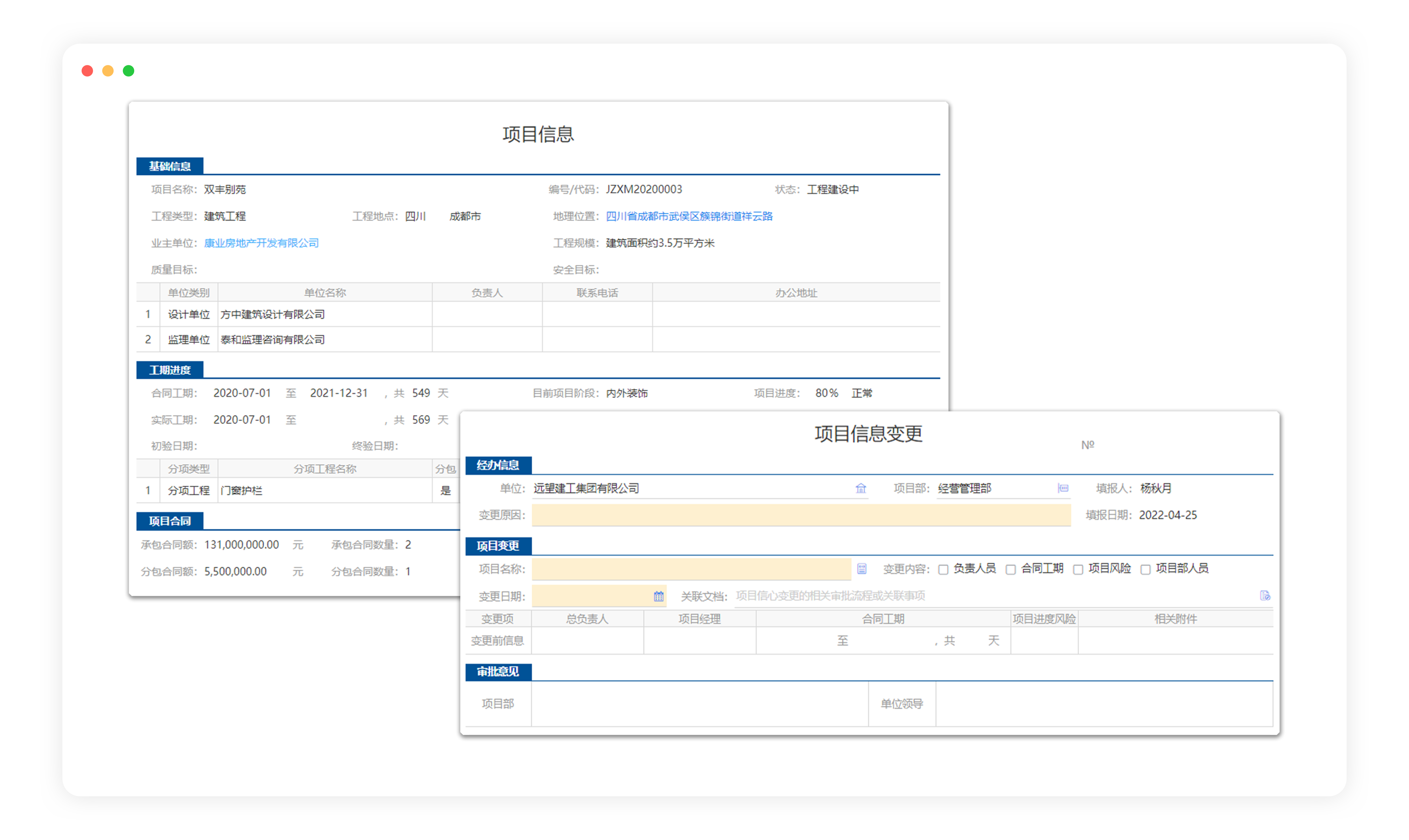Screen dimensions: 1409x840
Task: Click the status value 工程建设中
Action: 832,189
